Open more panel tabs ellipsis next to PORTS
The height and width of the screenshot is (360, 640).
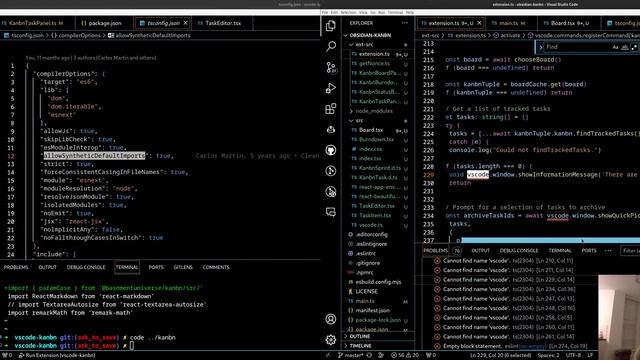click(608, 251)
